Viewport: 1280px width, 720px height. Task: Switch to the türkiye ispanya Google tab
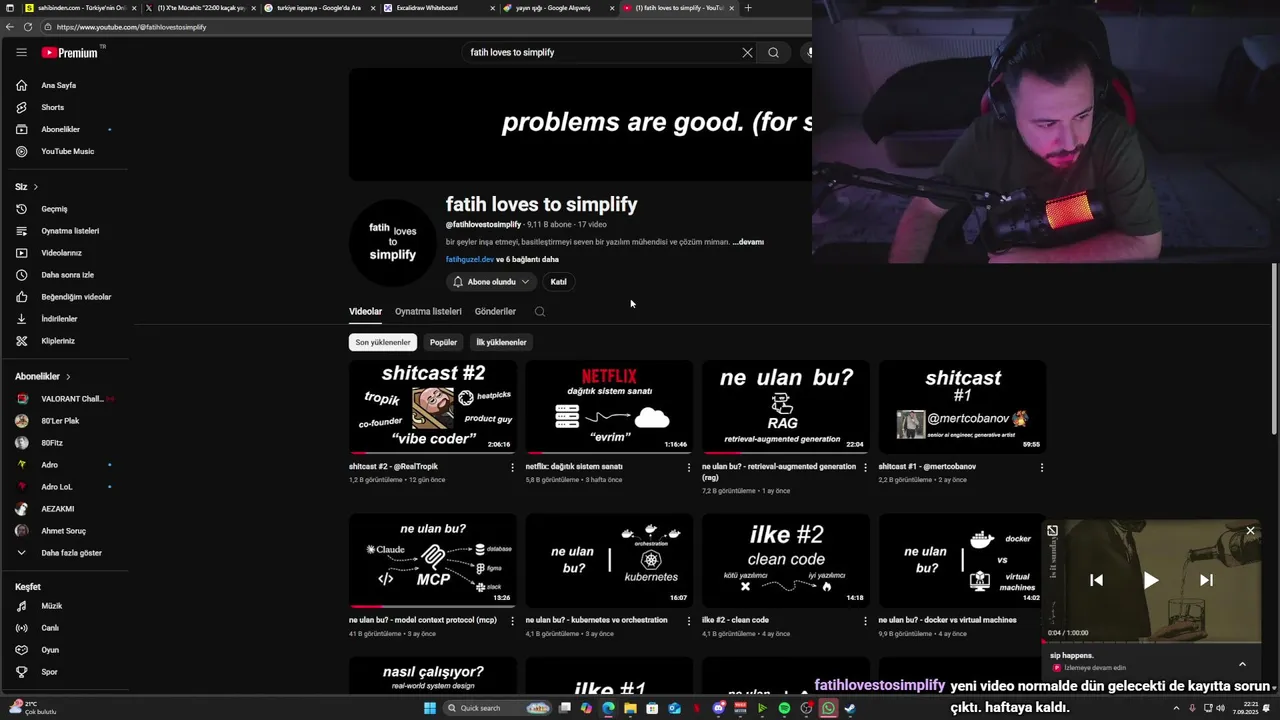[319, 8]
